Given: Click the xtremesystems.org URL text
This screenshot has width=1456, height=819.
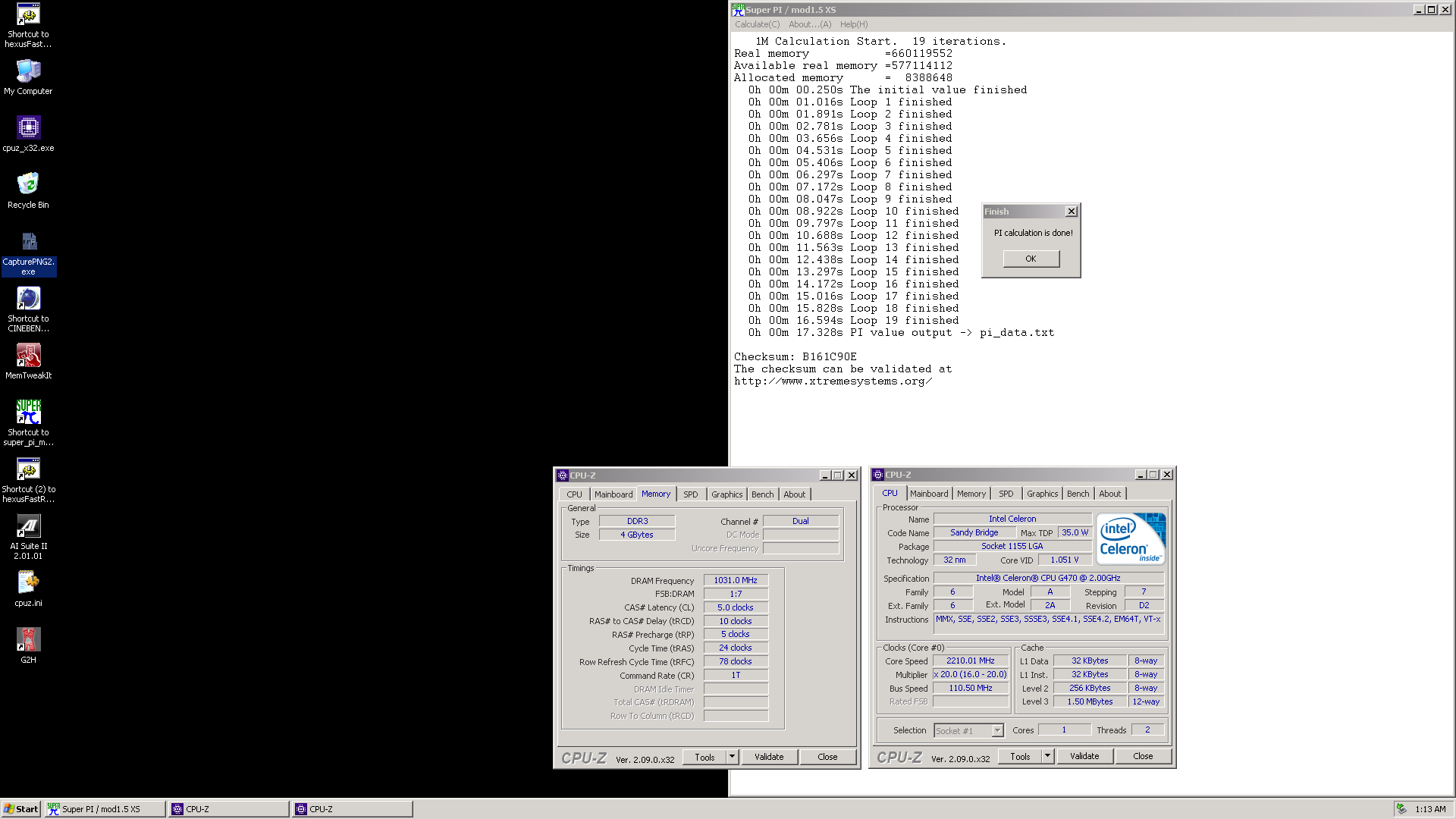Looking at the screenshot, I should click(833, 381).
